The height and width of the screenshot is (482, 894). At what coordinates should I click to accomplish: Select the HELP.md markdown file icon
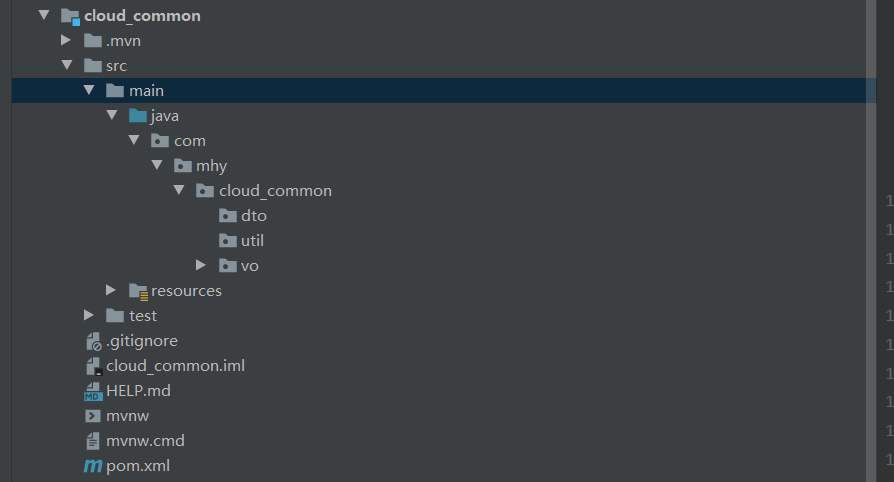(x=93, y=391)
